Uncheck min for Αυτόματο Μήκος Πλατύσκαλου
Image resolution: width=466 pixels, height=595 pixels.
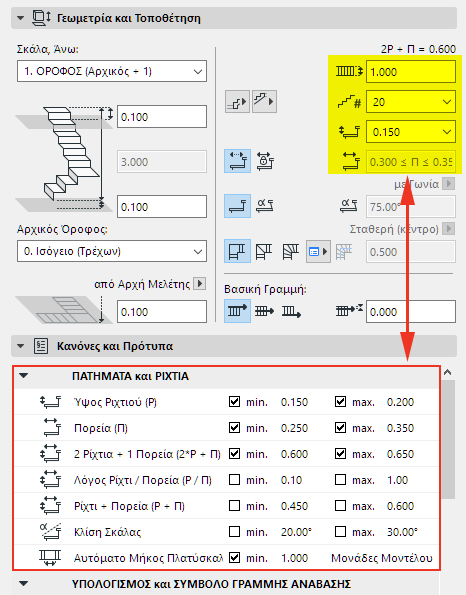click(235, 557)
